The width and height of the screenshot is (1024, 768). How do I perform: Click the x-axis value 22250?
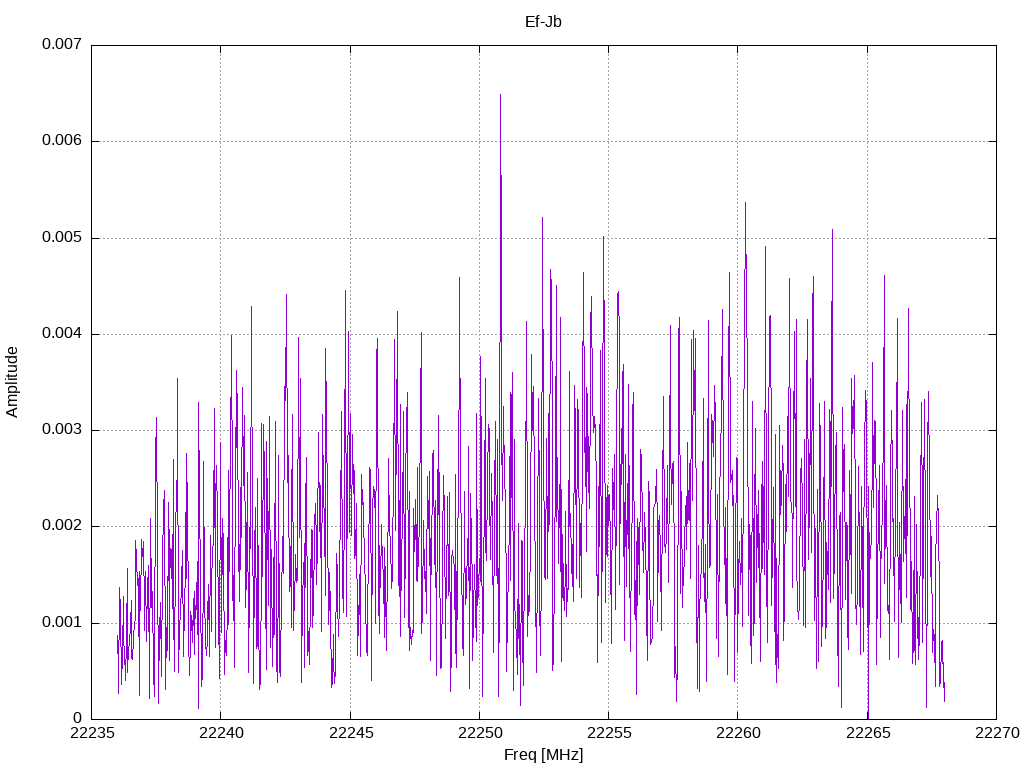pyautogui.click(x=480, y=733)
